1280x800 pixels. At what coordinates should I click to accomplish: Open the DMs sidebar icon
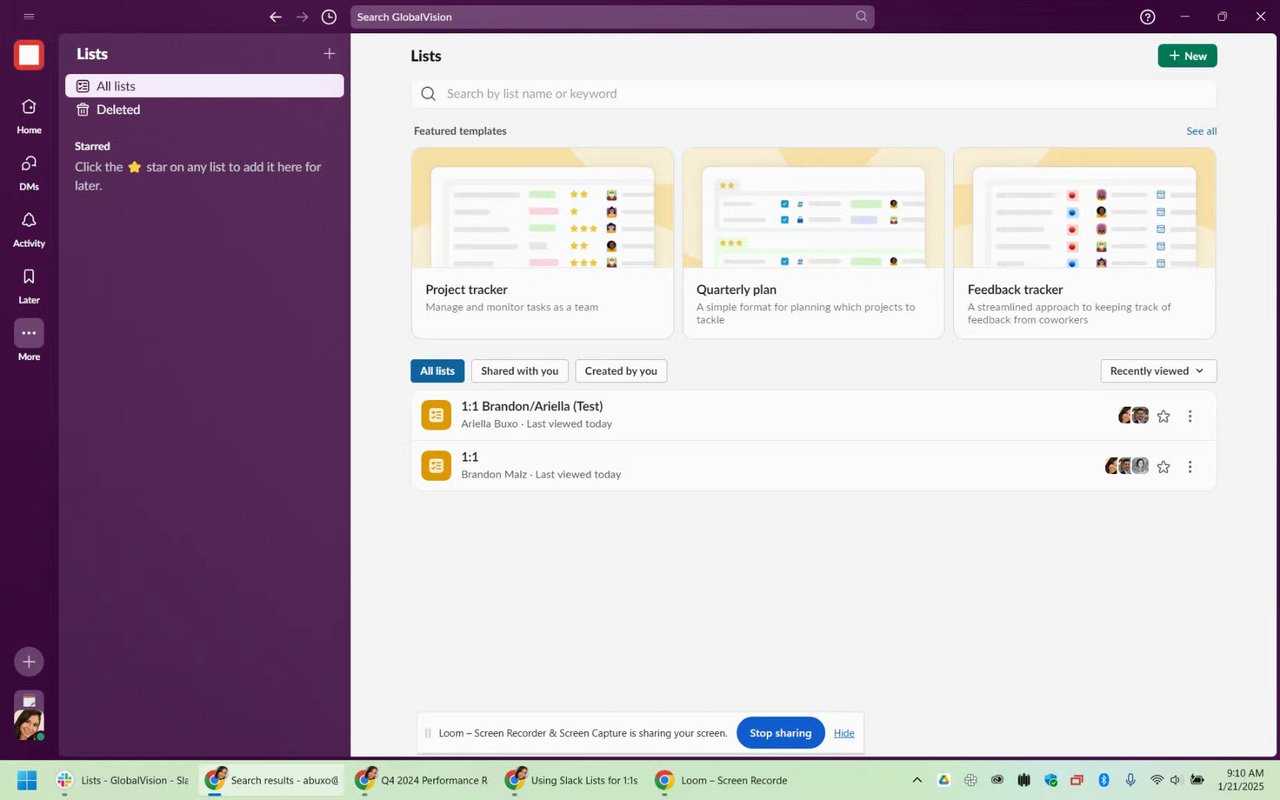(x=29, y=163)
